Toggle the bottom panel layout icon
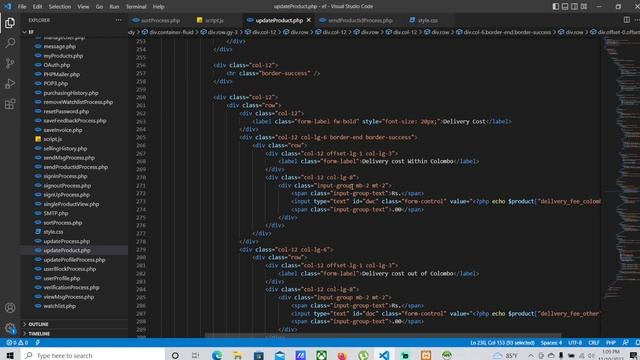 (x=565, y=7)
